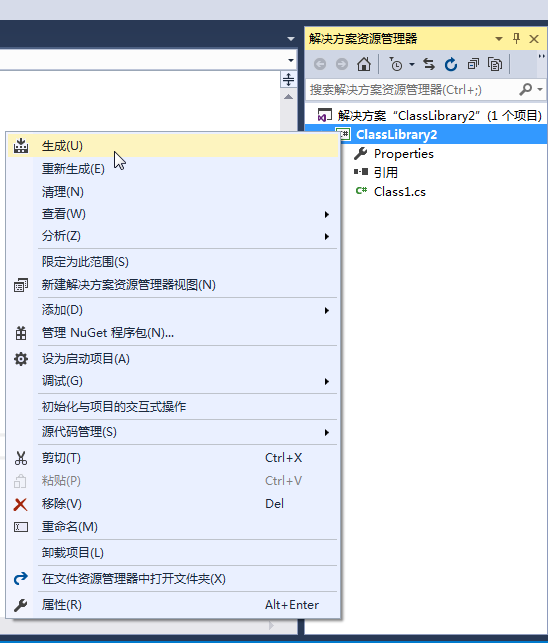
Task: Click the references icon beside 引用
Action: (361, 172)
